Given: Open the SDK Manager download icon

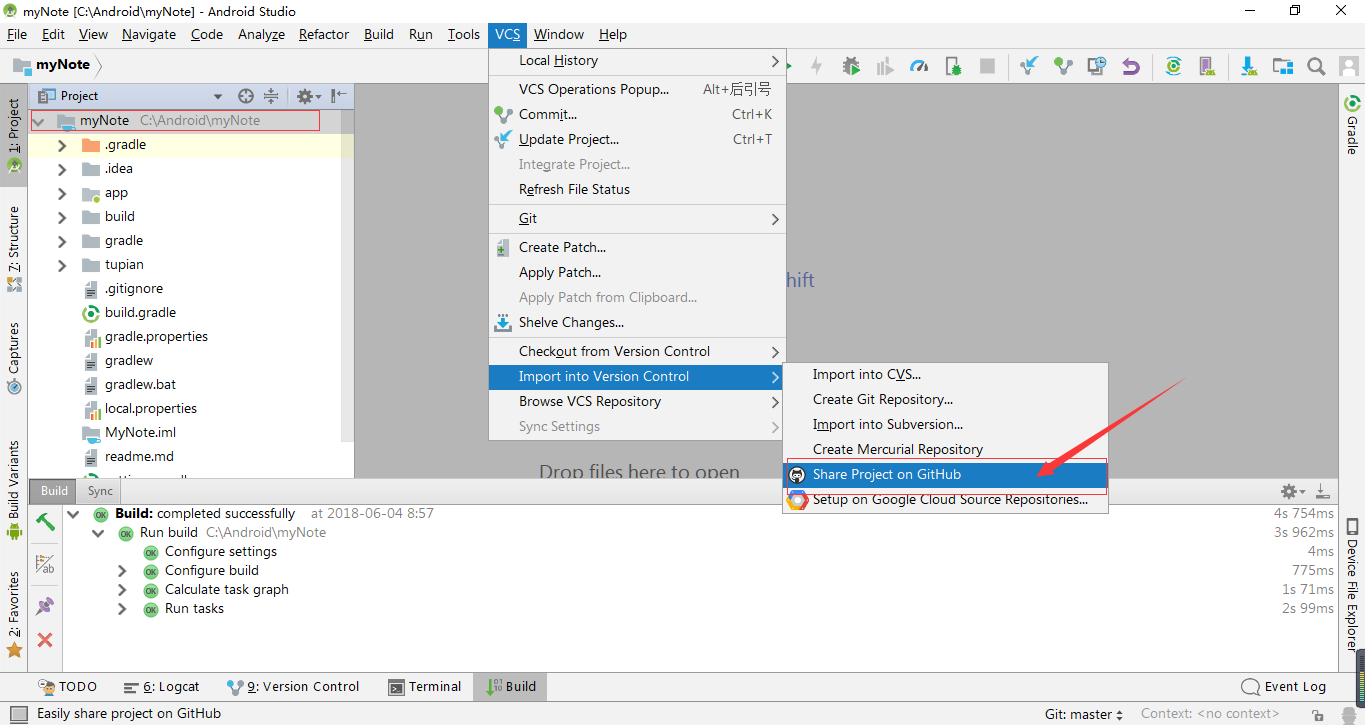Looking at the screenshot, I should pyautogui.click(x=1249, y=66).
